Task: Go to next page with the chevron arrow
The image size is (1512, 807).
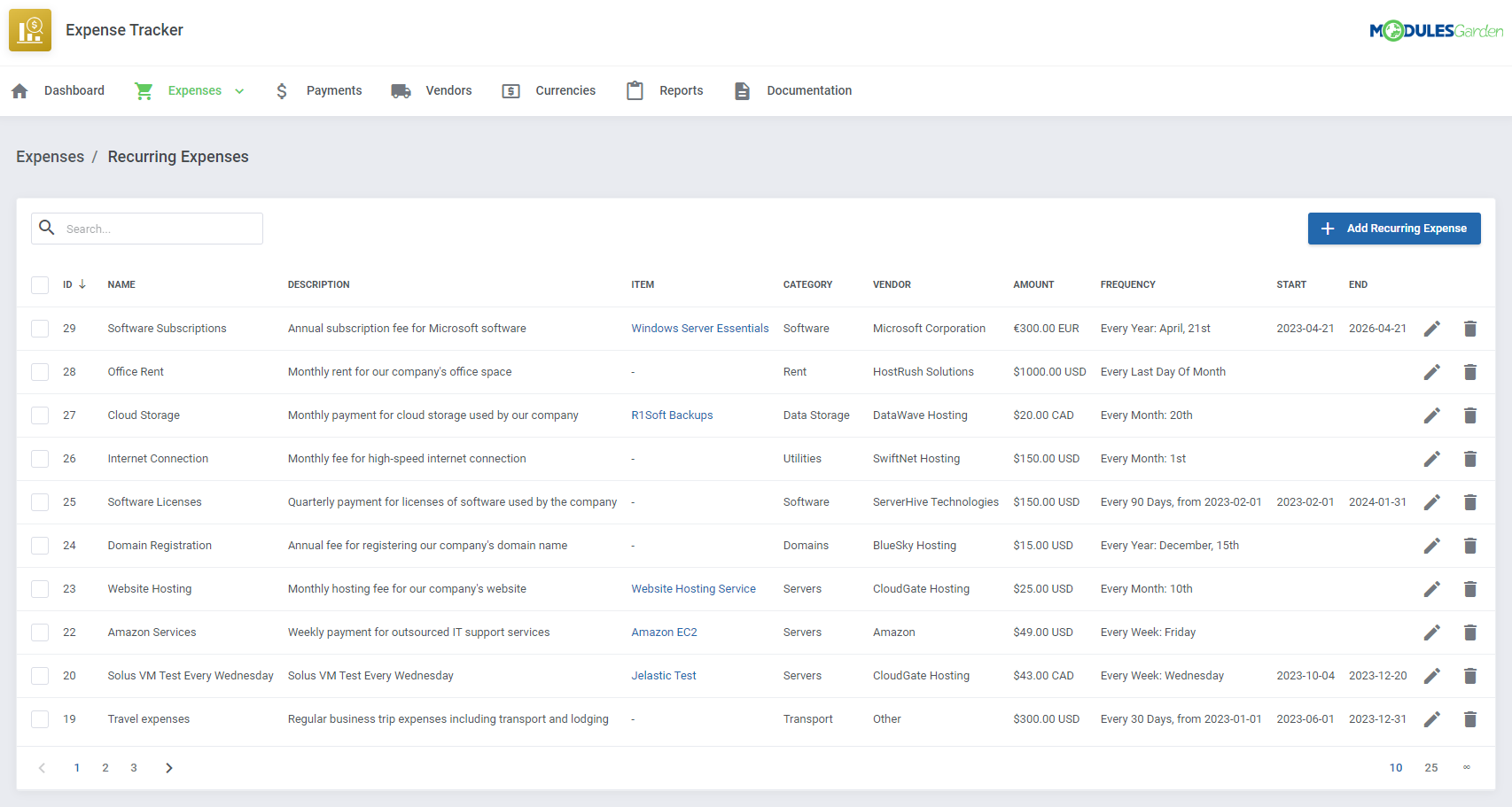Action: tap(168, 767)
